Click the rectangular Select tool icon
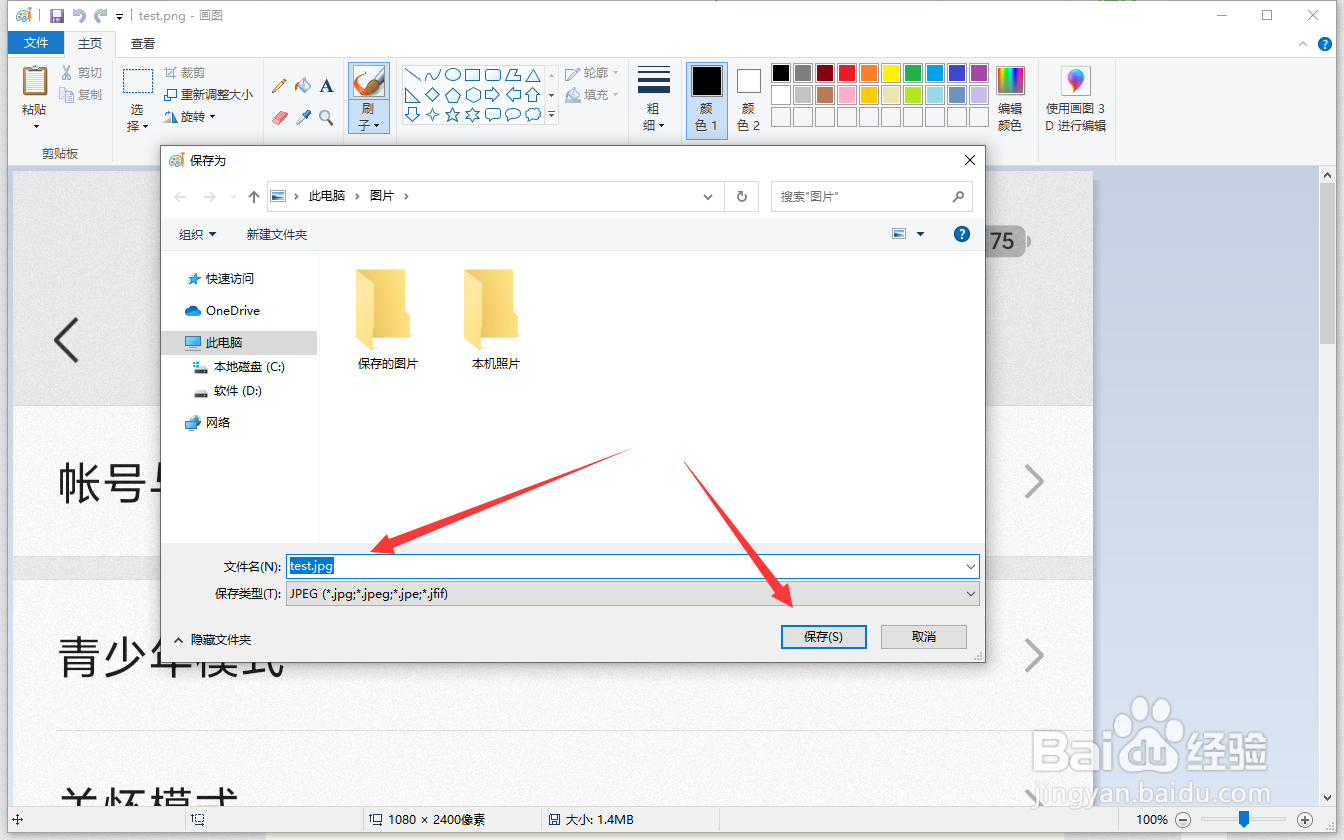The height and width of the screenshot is (840, 1344). coord(138,81)
